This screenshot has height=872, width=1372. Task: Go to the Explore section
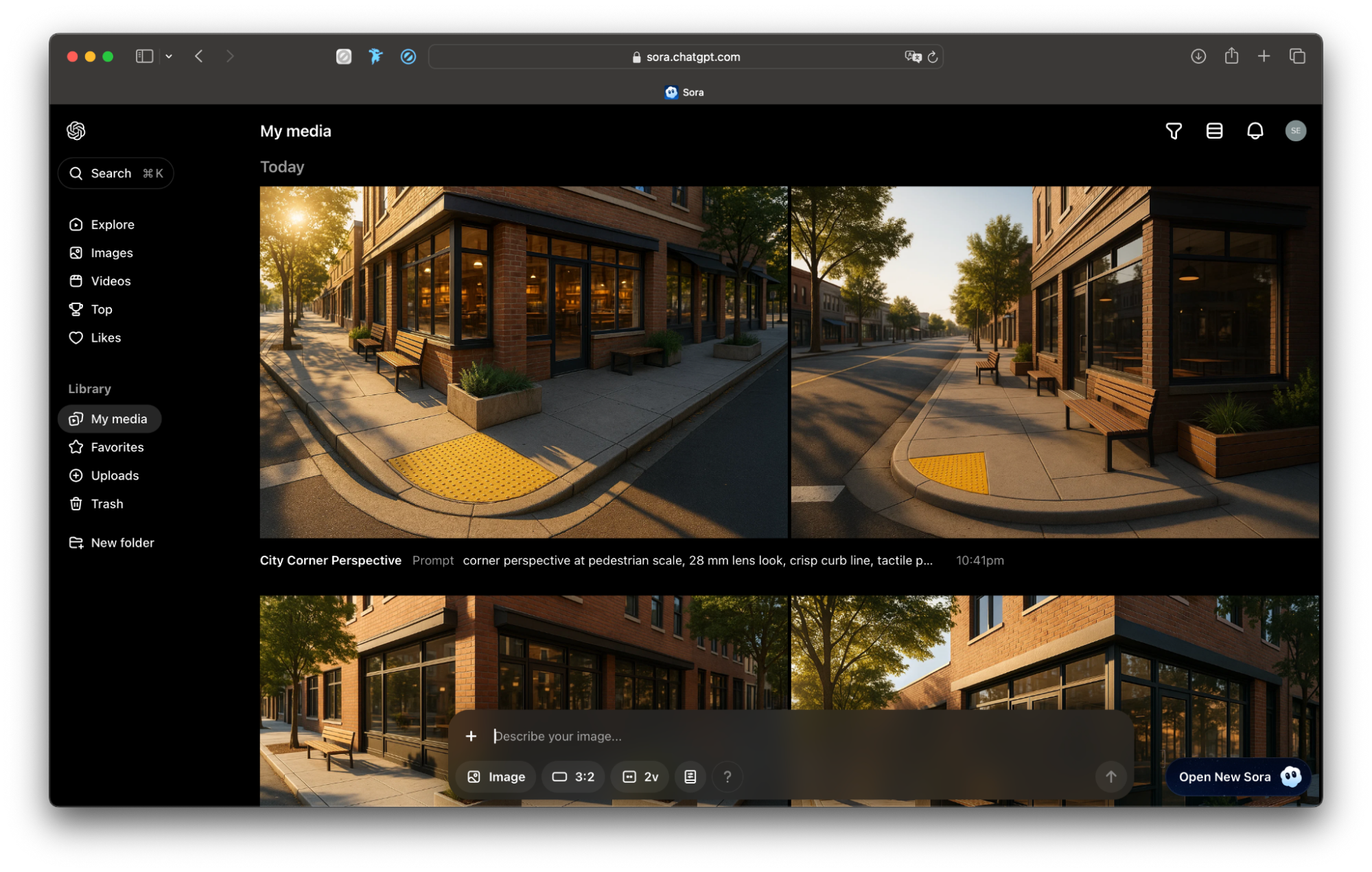112,224
